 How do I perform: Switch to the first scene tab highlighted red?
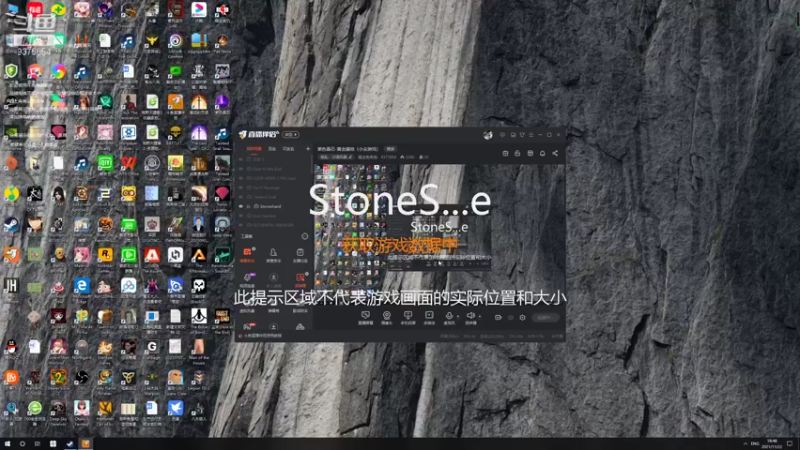[x=254, y=149]
